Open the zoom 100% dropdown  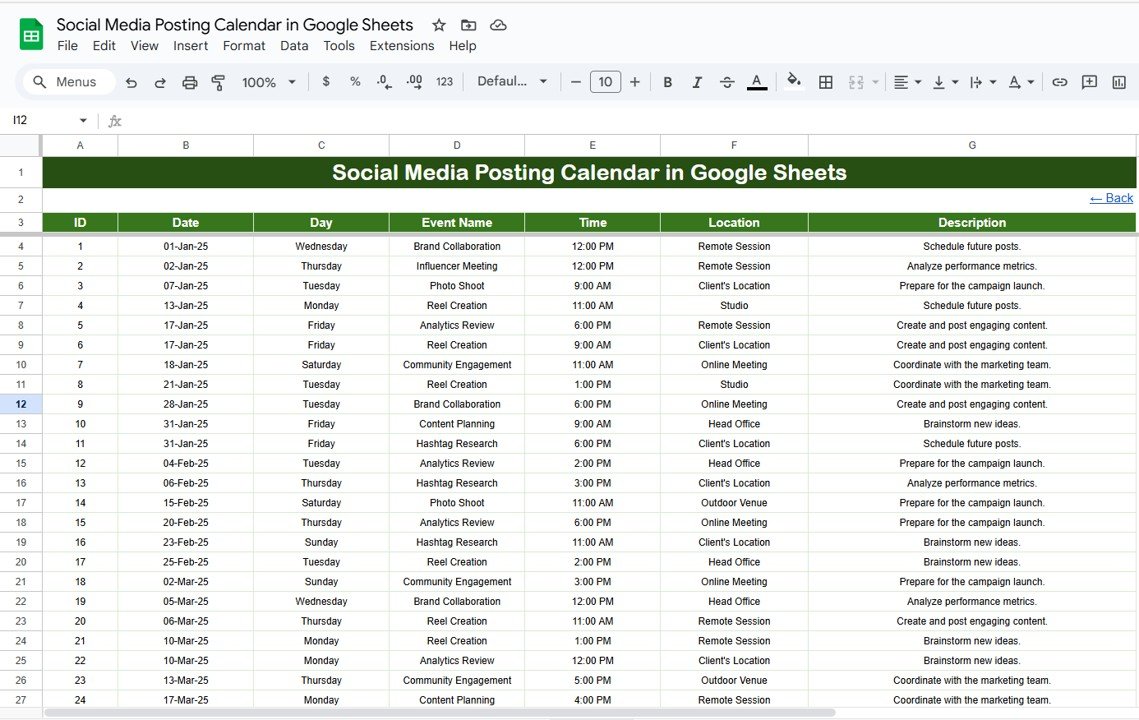(x=269, y=82)
